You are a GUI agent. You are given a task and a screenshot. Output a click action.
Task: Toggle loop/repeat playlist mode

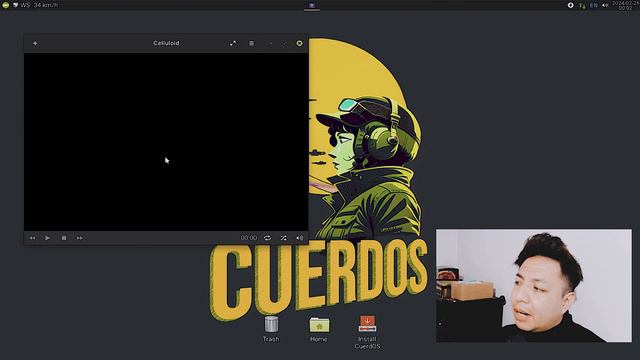tap(267, 238)
